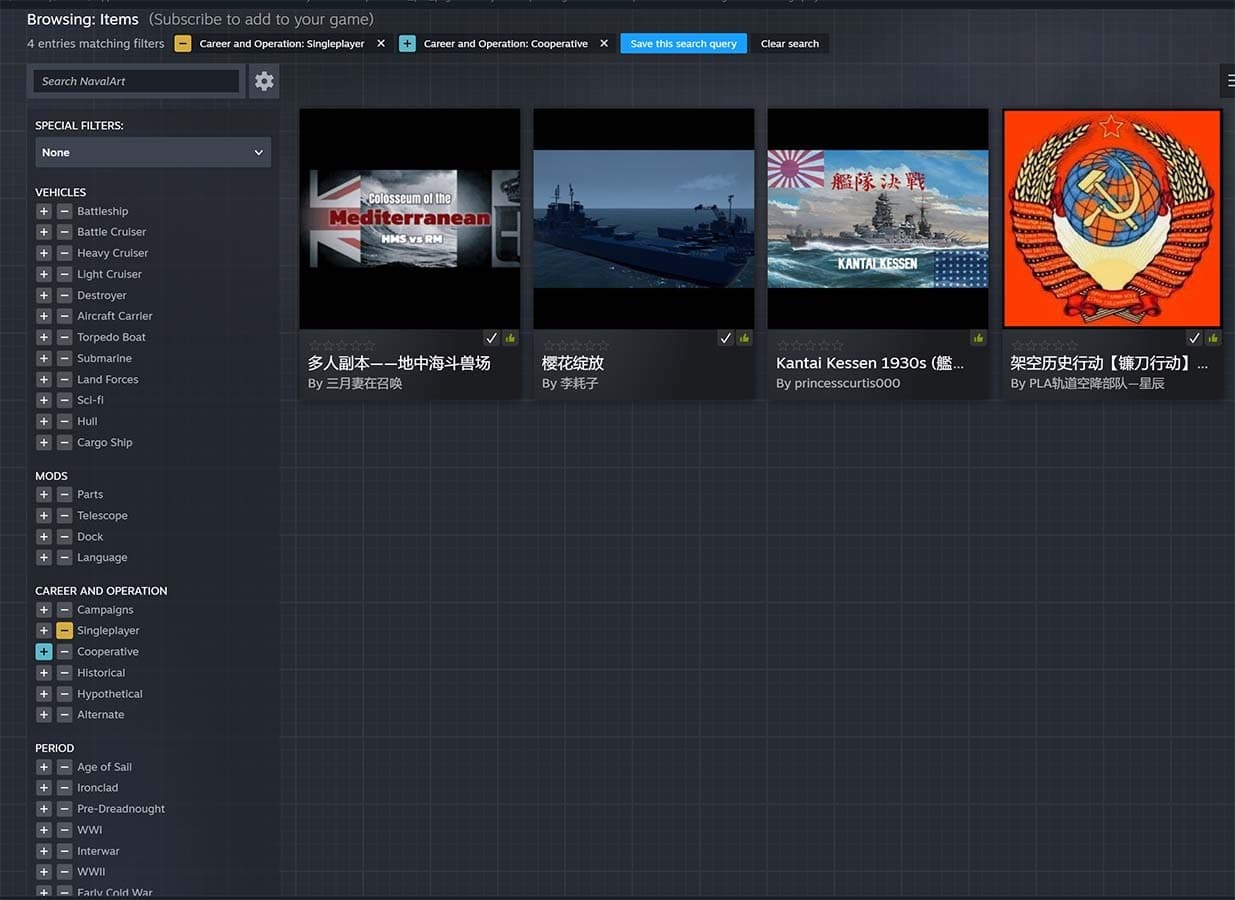Exclude Telescope mods with minus button
Viewport: 1235px width, 900px height.
coord(64,515)
